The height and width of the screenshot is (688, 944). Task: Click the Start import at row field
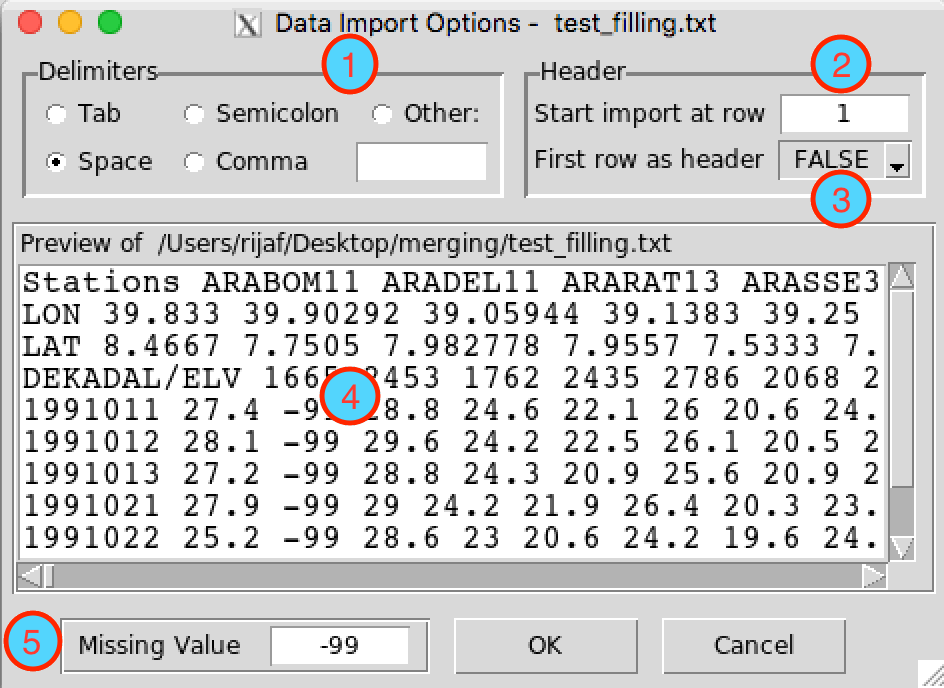pyautogui.click(x=844, y=113)
